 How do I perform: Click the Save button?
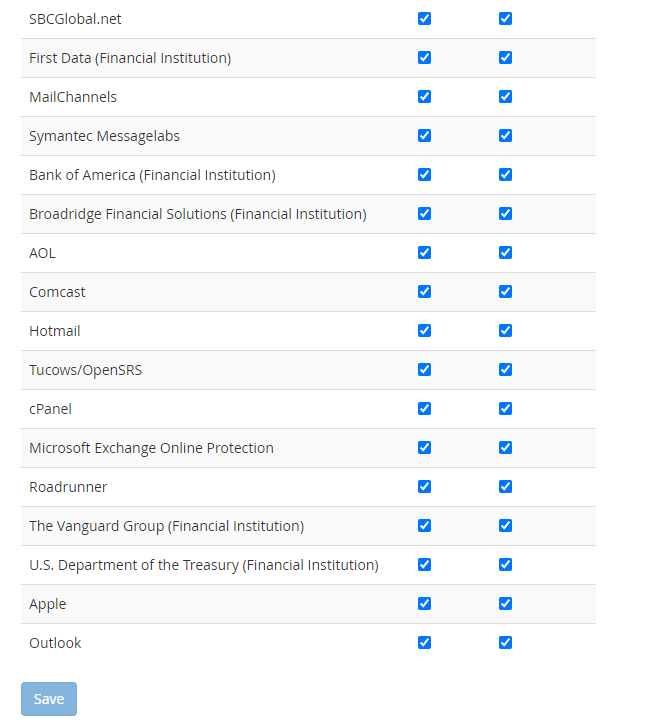49,699
